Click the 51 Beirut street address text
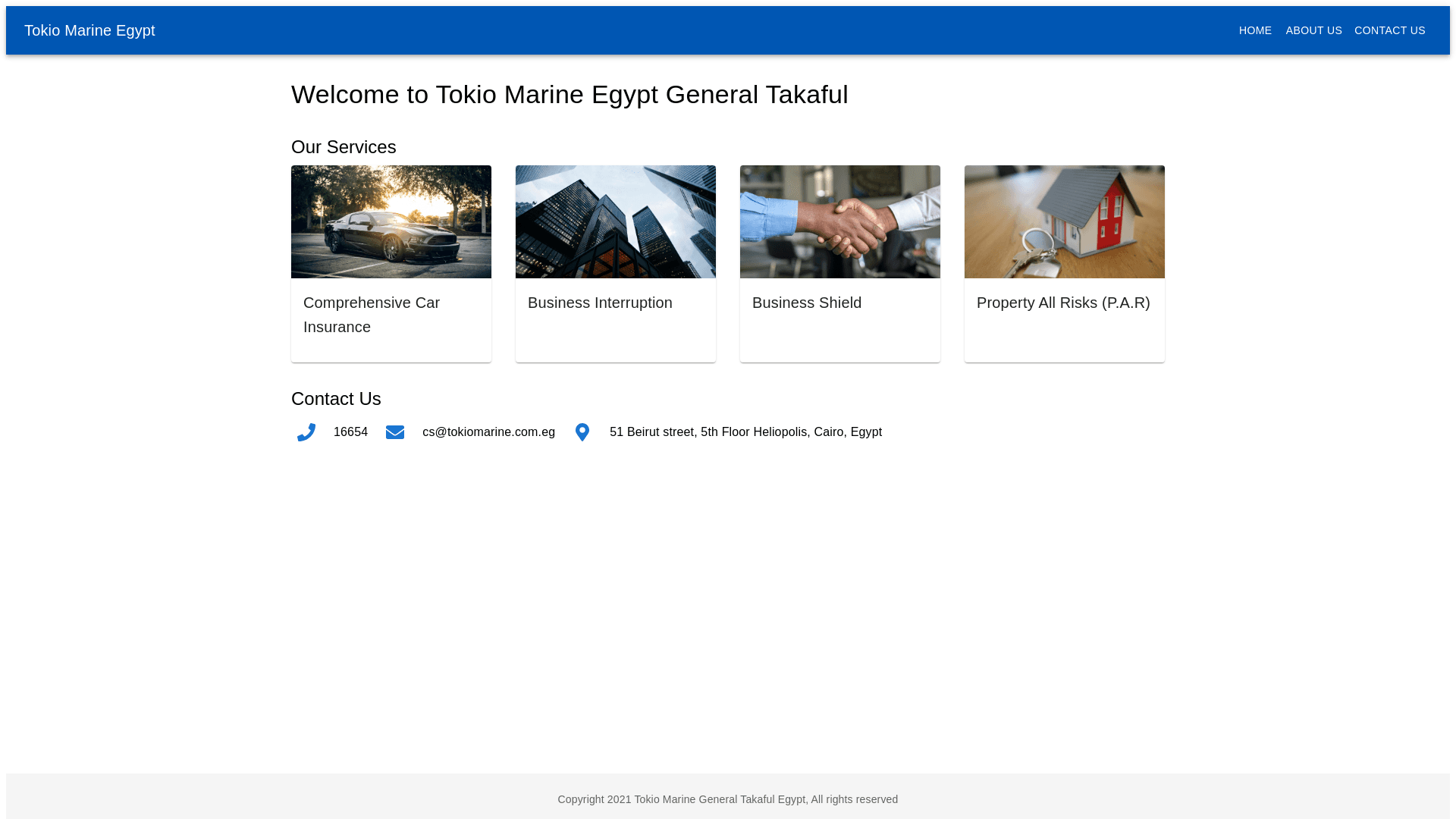Image resolution: width=1456 pixels, height=819 pixels. [745, 432]
